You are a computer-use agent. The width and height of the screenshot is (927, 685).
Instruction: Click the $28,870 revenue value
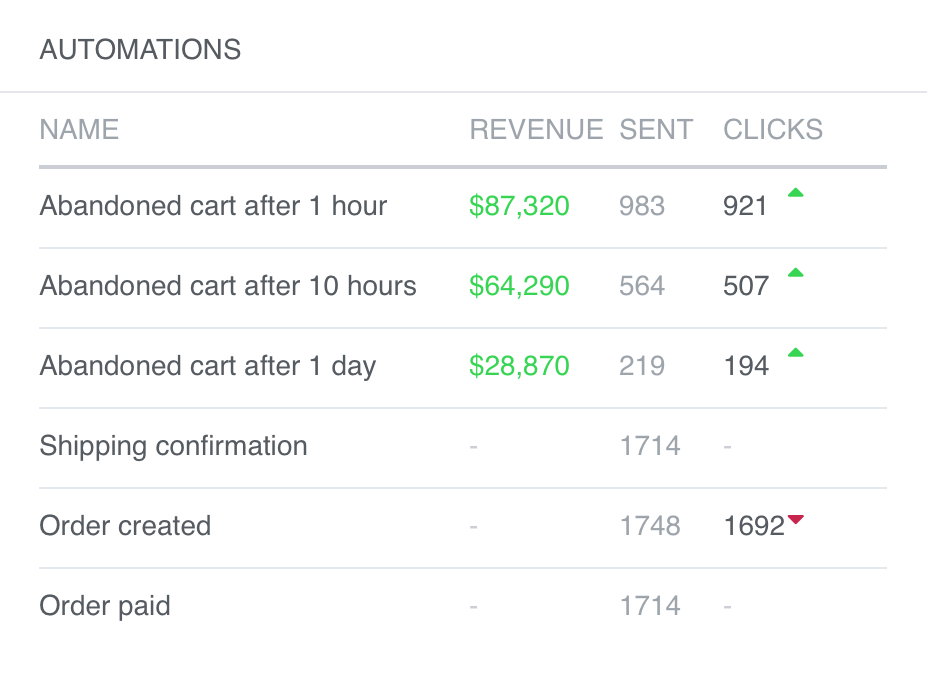coord(519,366)
